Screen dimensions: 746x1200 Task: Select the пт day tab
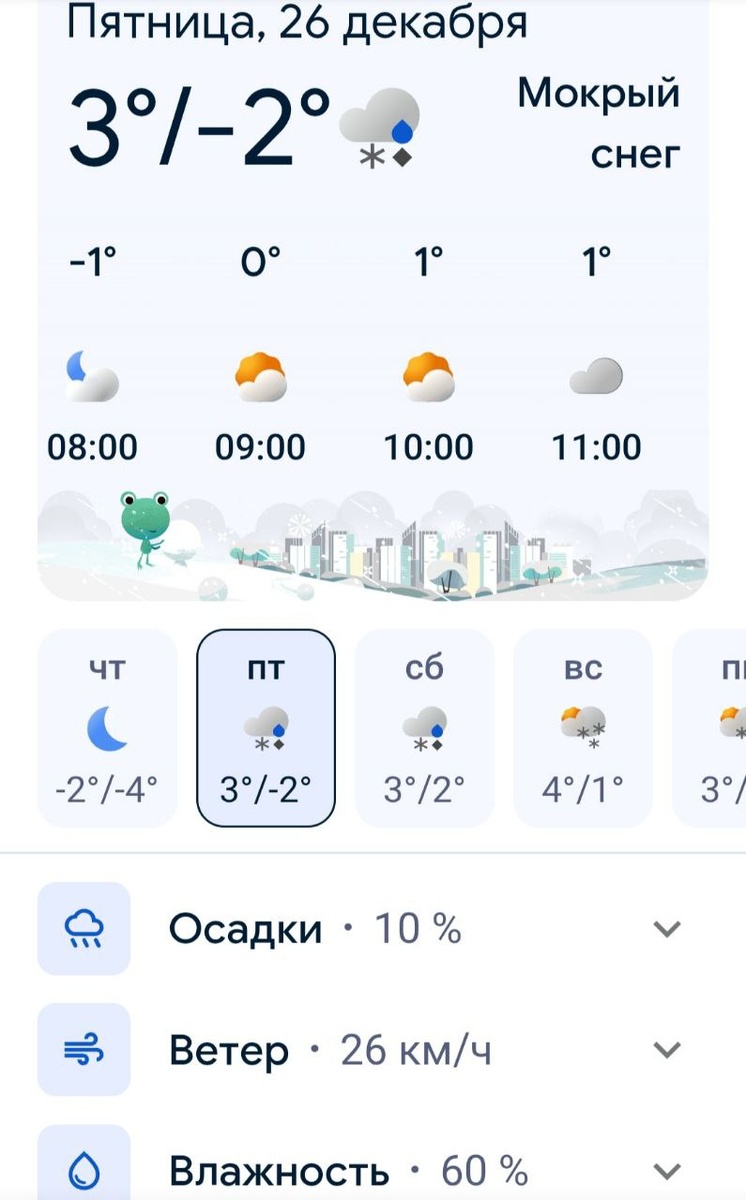[266, 728]
